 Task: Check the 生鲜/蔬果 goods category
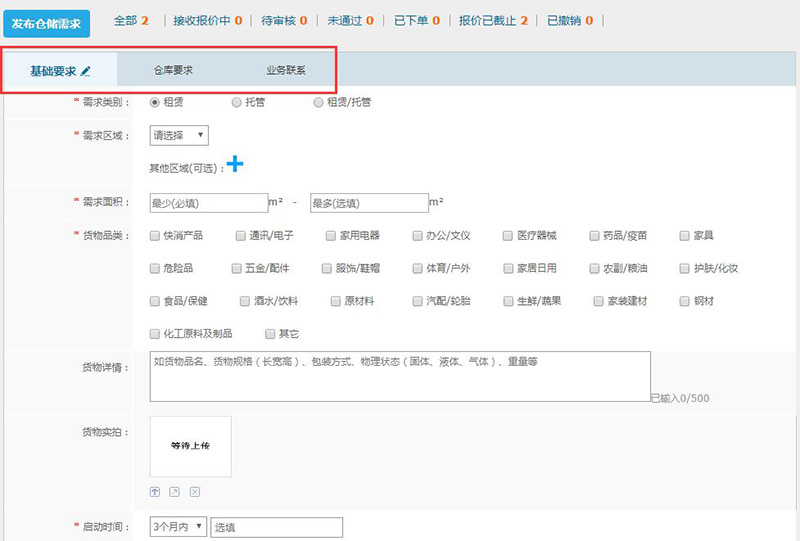pyautogui.click(x=508, y=300)
